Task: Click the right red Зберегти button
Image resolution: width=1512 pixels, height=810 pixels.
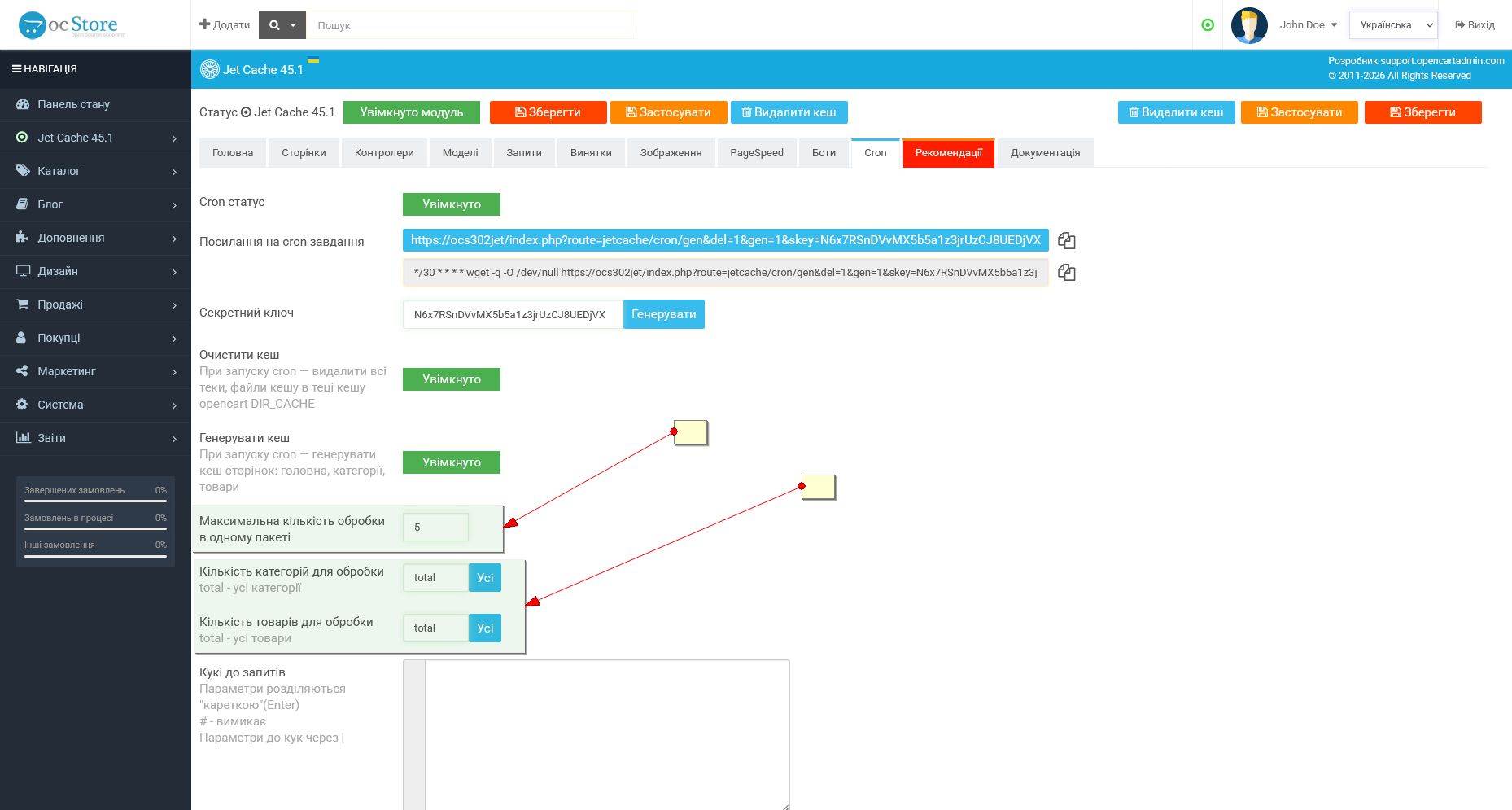Action: 1423,112
